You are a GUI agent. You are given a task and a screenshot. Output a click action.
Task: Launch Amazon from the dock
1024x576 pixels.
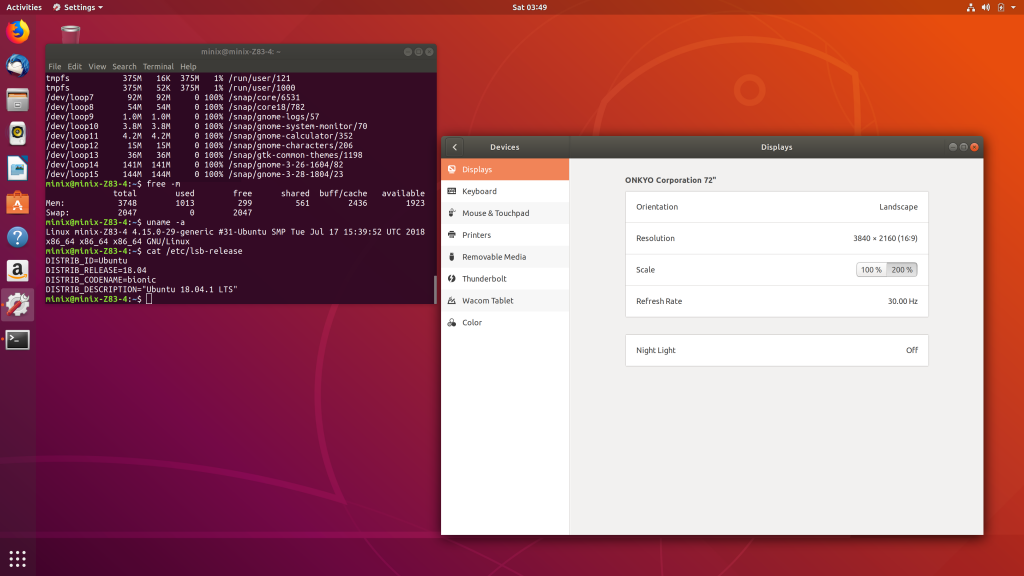click(18, 271)
